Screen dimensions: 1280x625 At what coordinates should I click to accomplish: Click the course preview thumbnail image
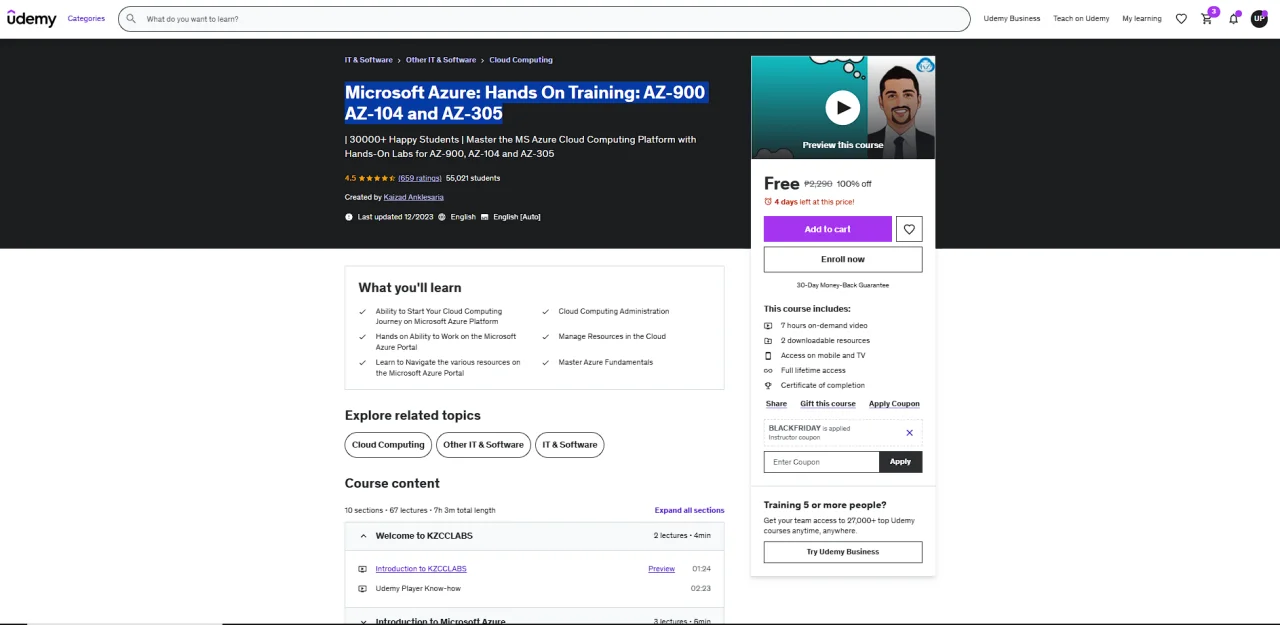point(843,107)
